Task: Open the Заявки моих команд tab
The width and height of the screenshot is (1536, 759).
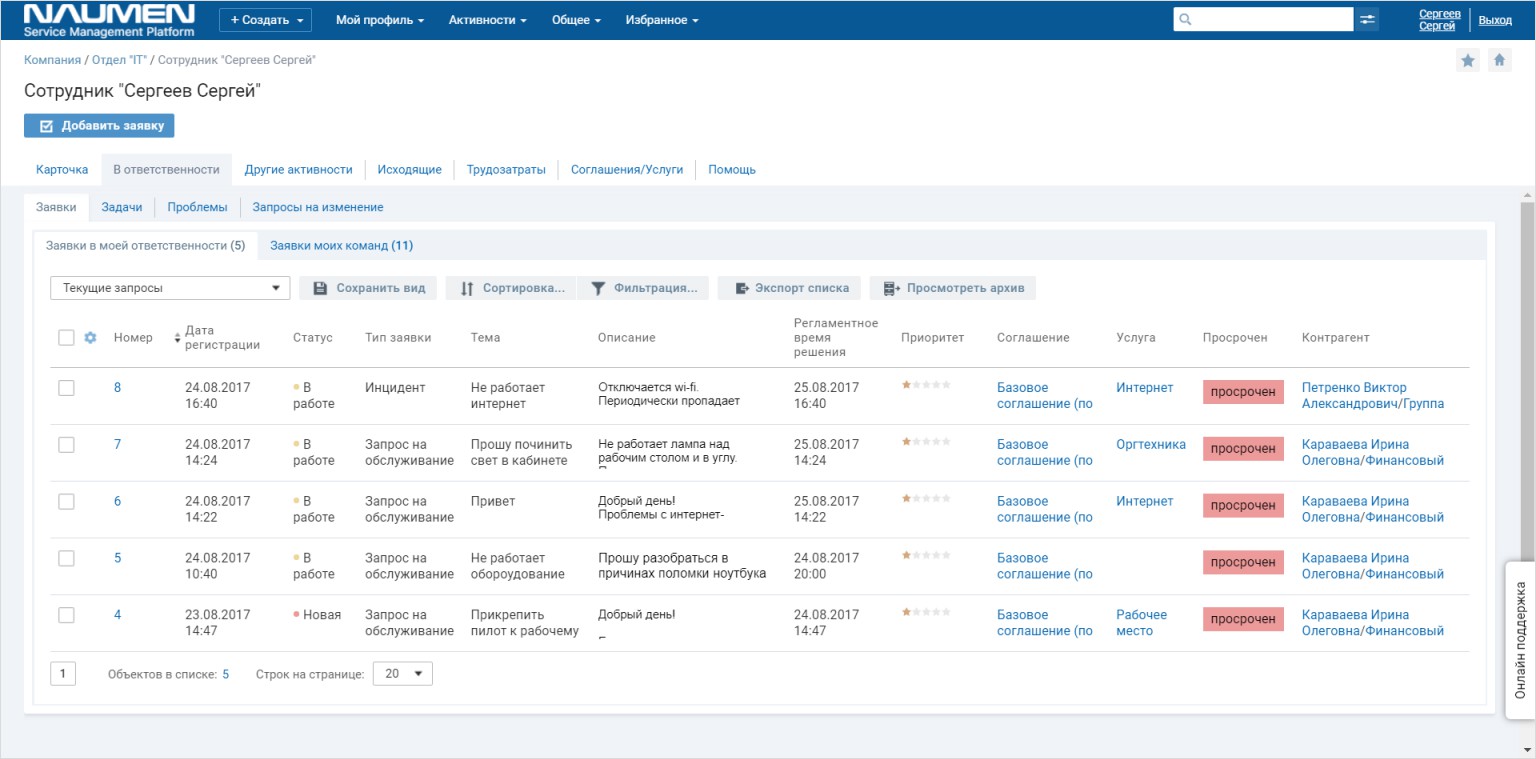Action: 341,245
